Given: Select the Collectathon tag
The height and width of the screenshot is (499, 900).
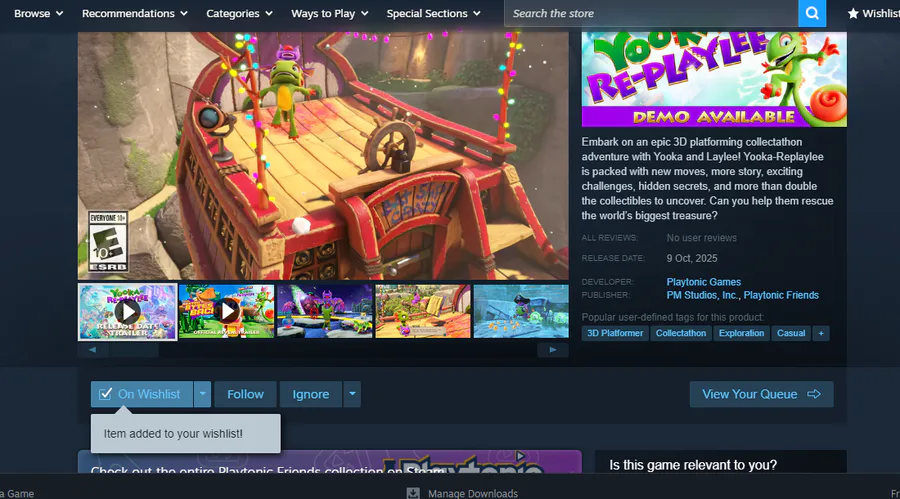Looking at the screenshot, I should pyautogui.click(x=681, y=333).
